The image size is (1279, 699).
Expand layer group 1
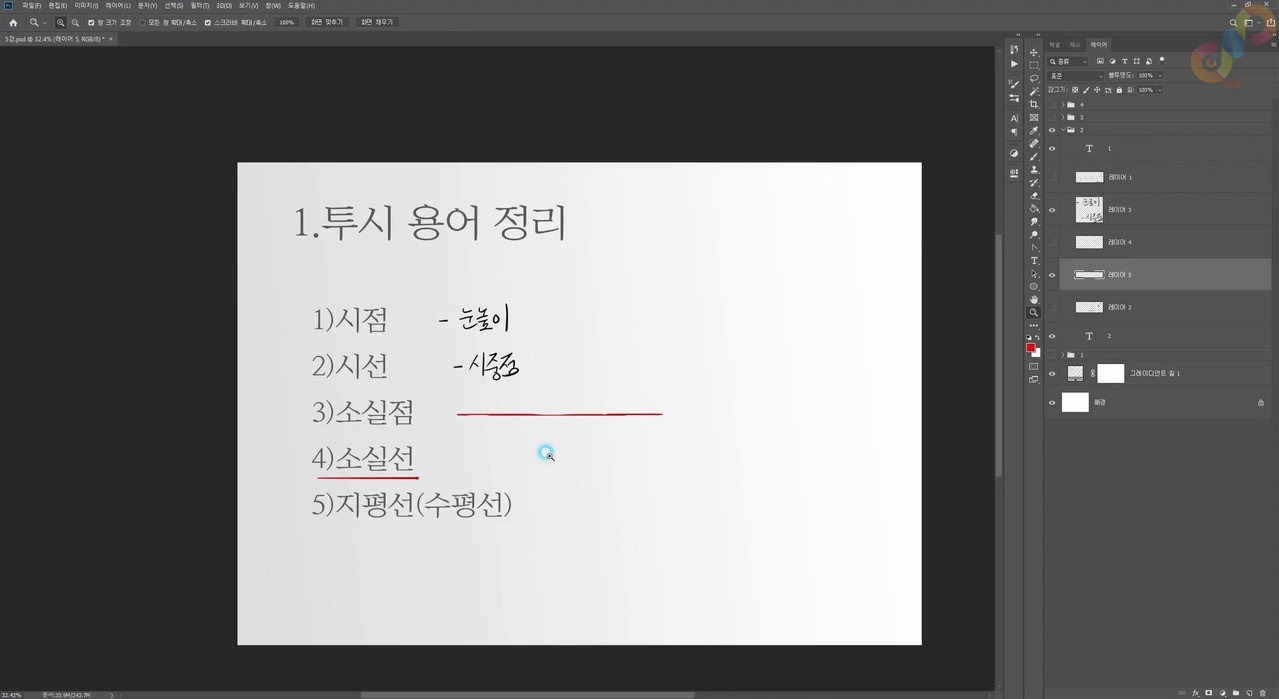pyautogui.click(x=1062, y=355)
